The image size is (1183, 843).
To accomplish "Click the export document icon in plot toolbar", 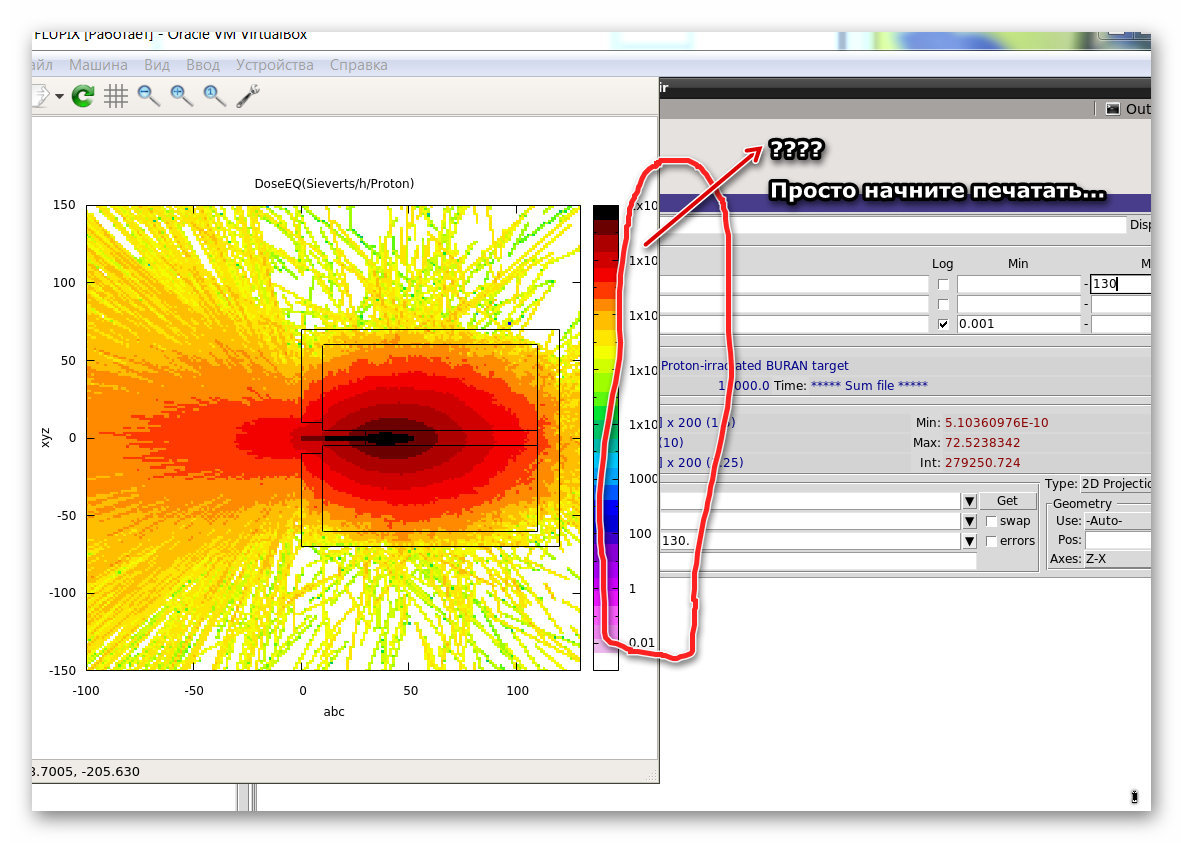I will [41, 96].
